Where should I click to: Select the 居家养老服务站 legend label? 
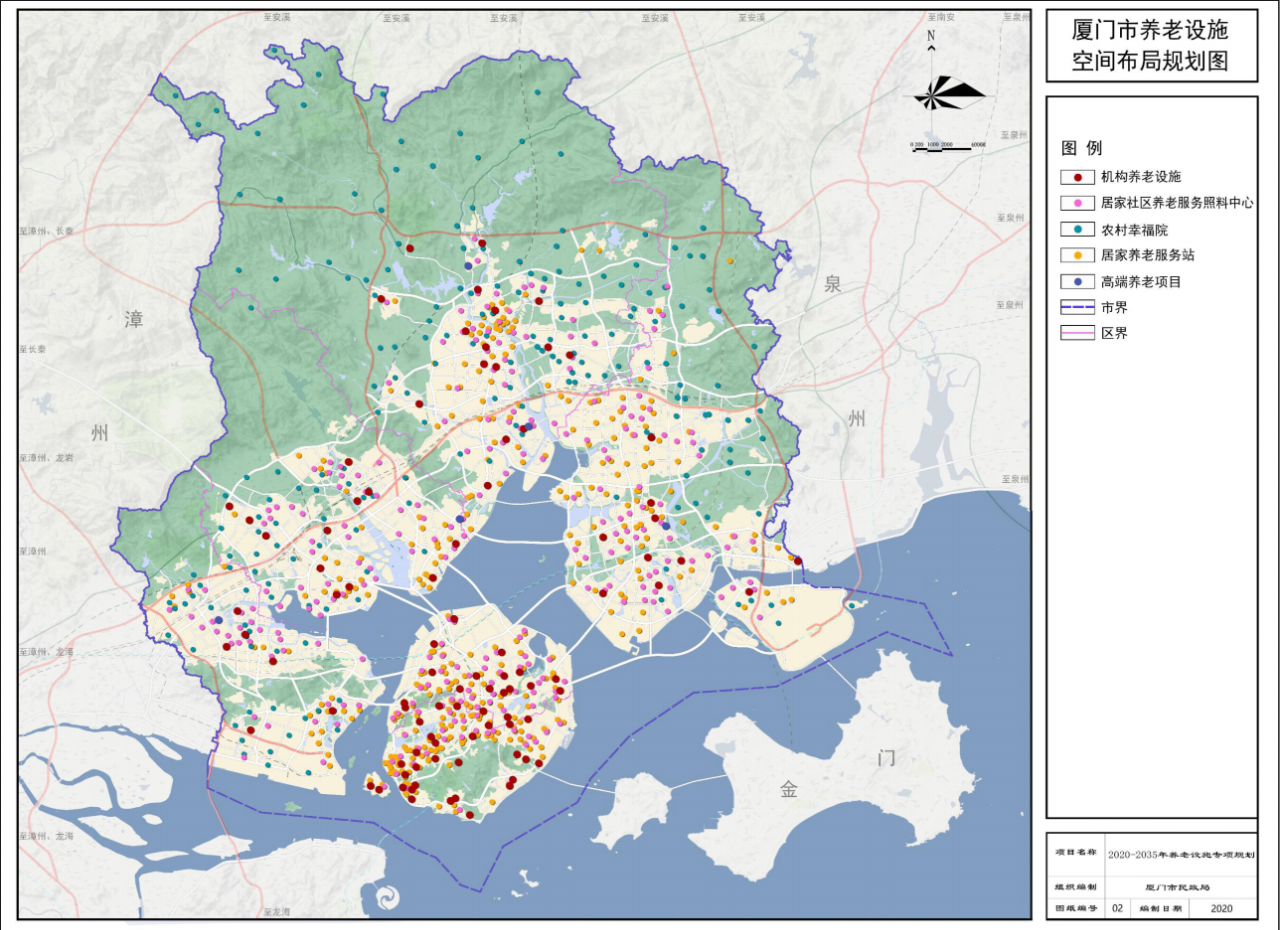tap(1148, 255)
